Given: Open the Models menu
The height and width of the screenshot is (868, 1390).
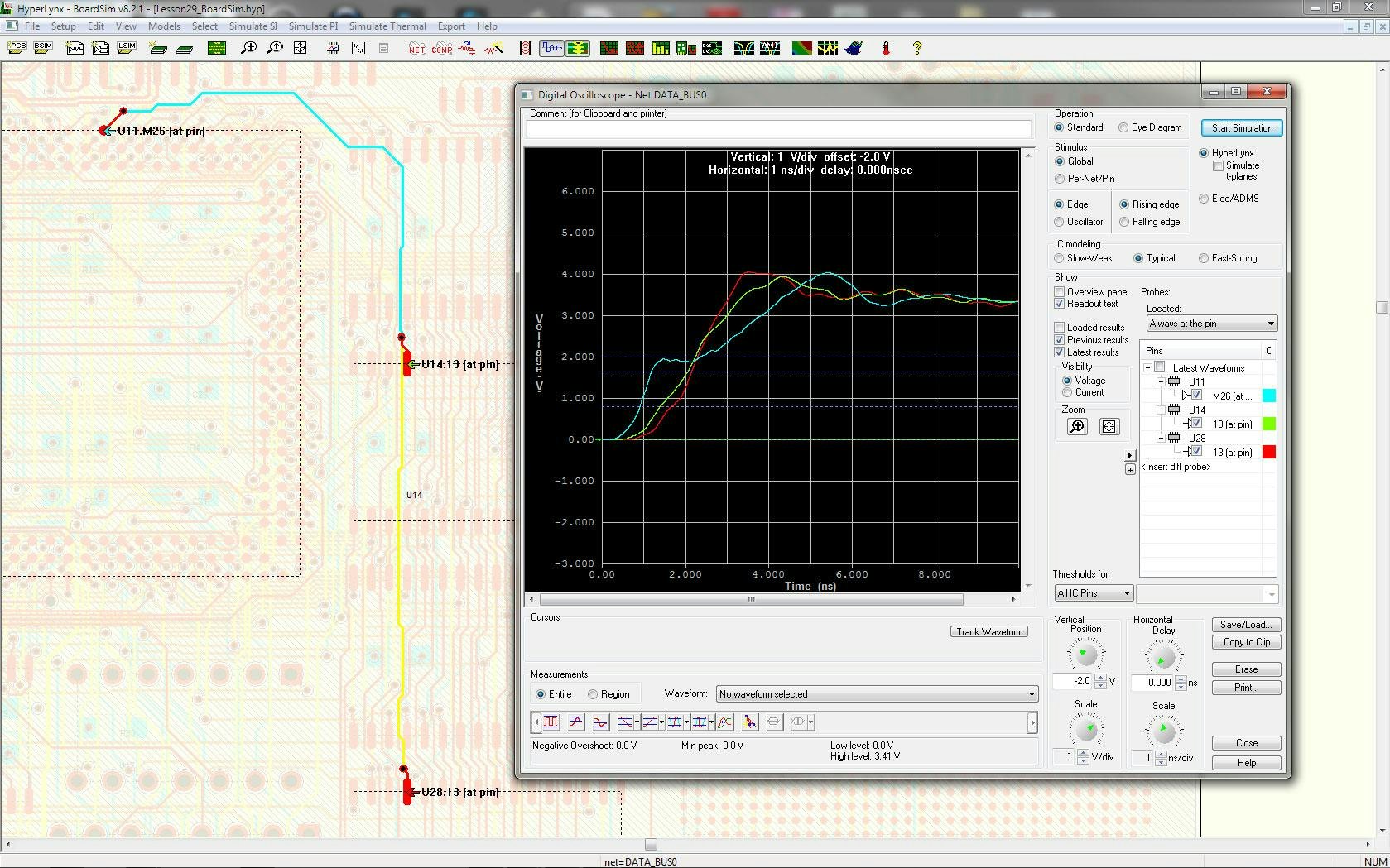Looking at the screenshot, I should tap(164, 26).
